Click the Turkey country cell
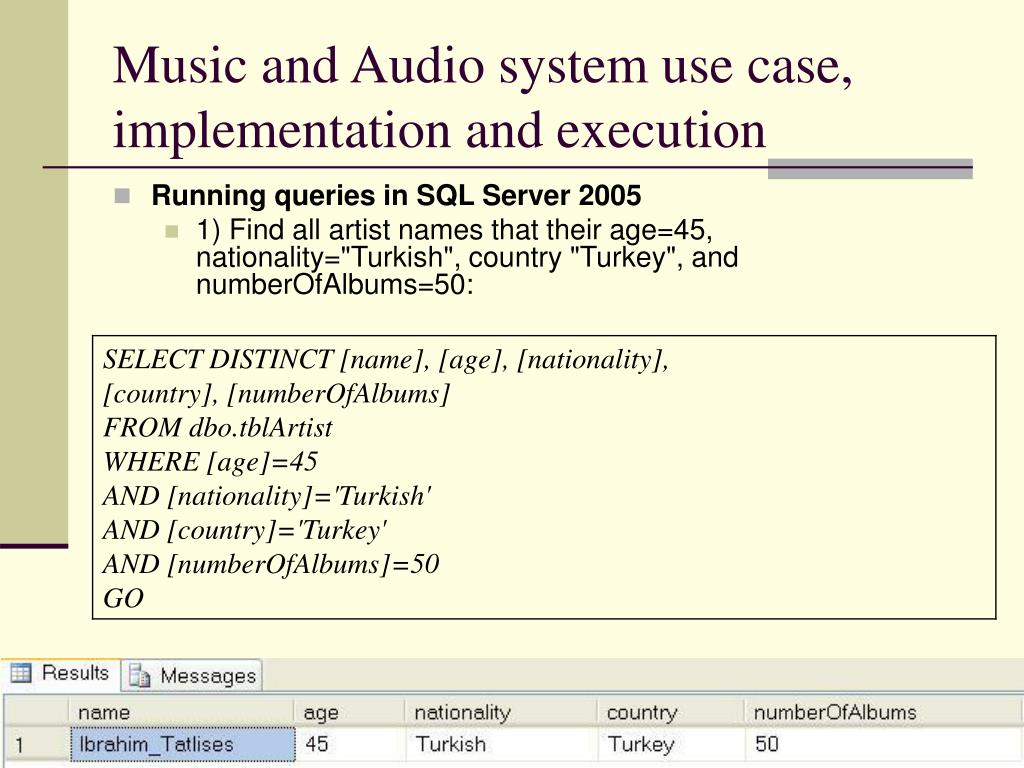The width and height of the screenshot is (1024, 768). [x=671, y=744]
